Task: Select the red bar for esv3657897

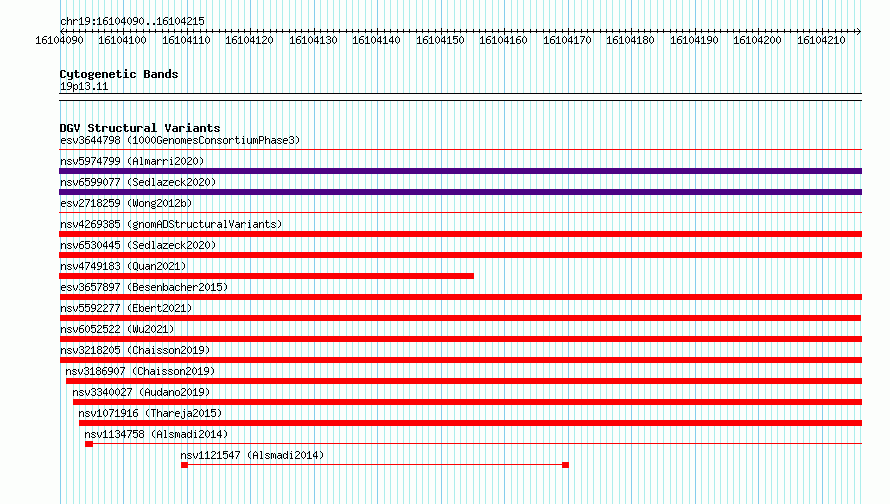Action: point(460,297)
